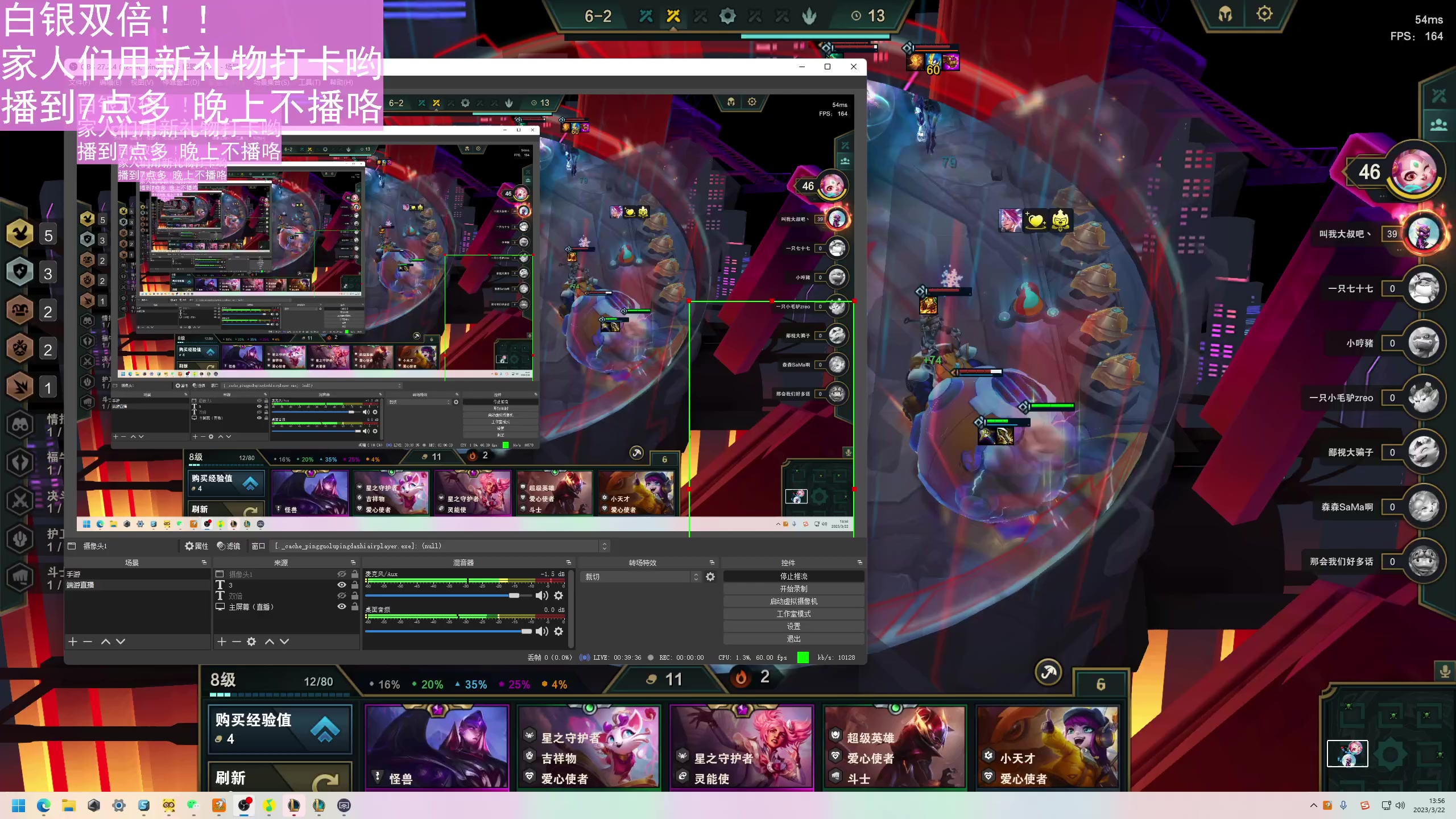The width and height of the screenshot is (1456, 819).
Task: Open File Explorer from taskbar
Action: tap(69, 805)
